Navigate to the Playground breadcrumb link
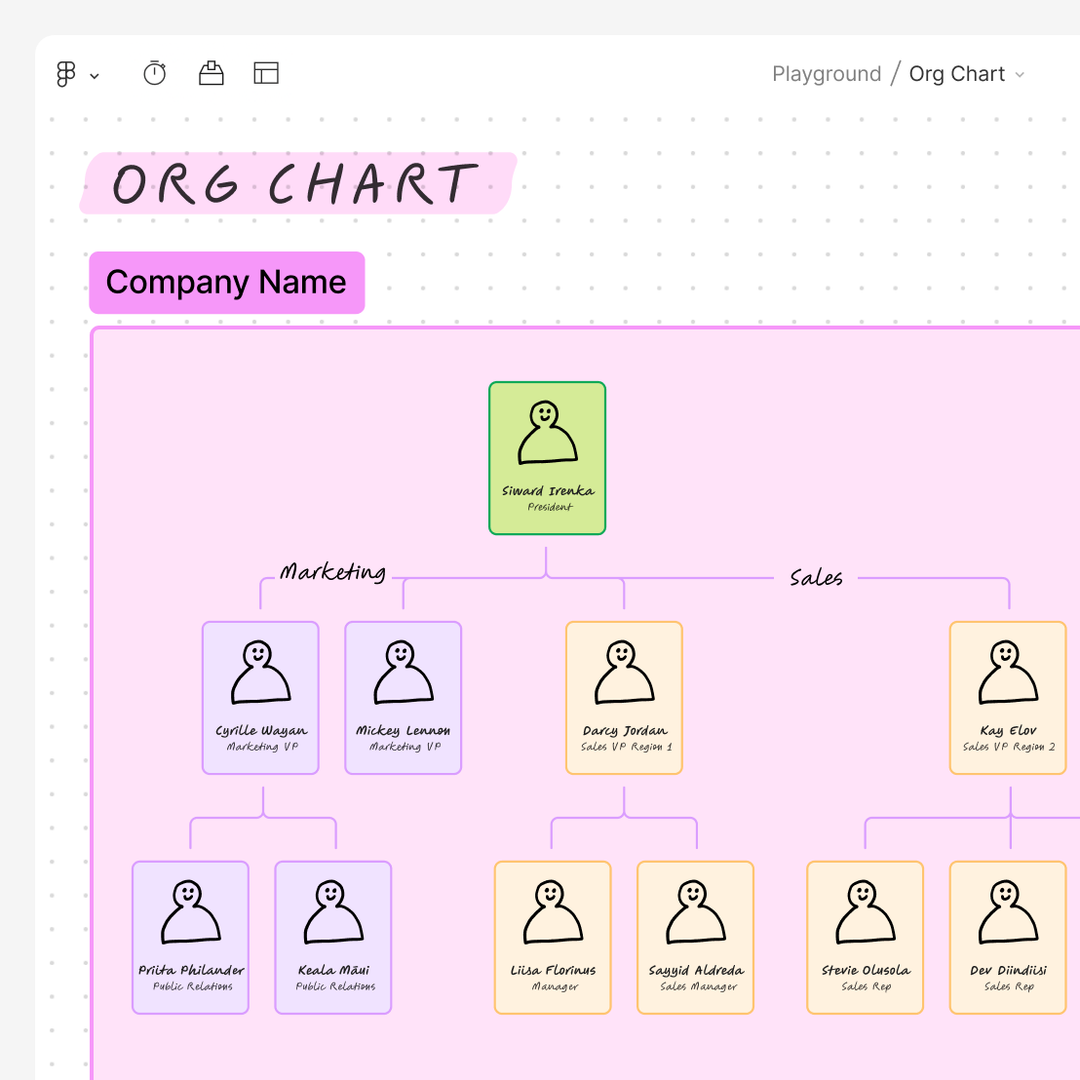 [826, 74]
